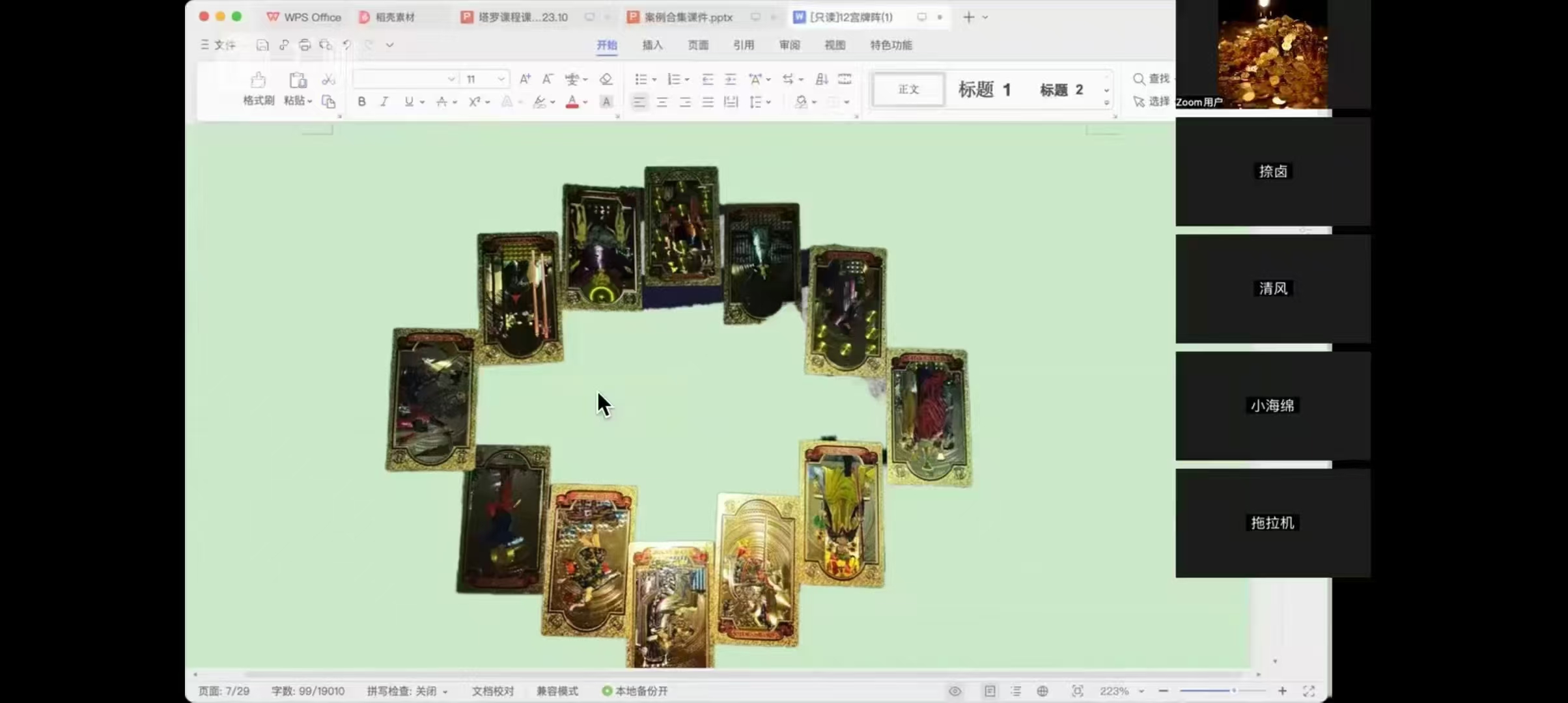Click the Decrease font size icon

[x=548, y=79]
